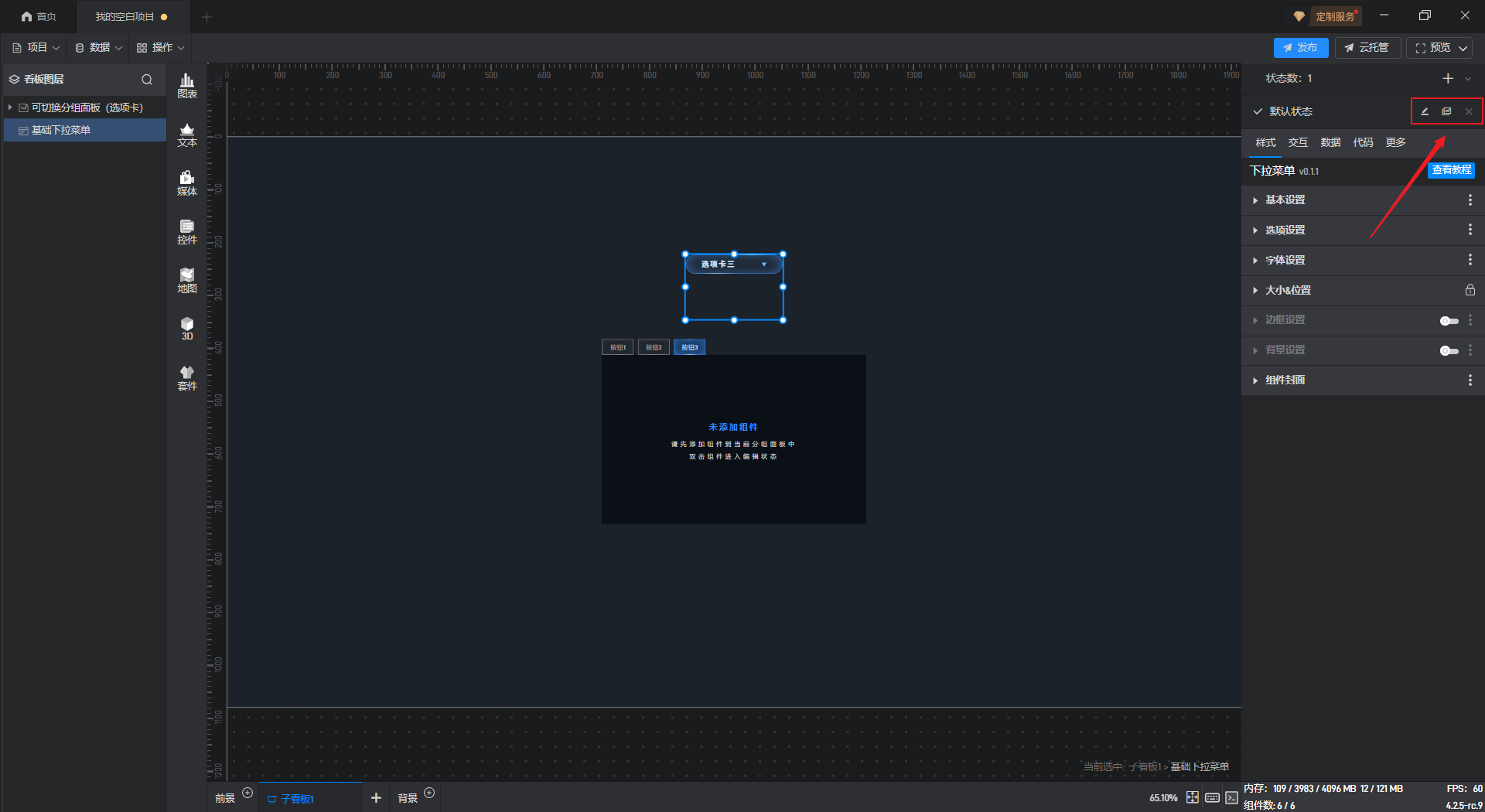This screenshot has height=812, width=1485.
Task: Select the 基础下拉菜单 layer item
Action: coord(61,130)
